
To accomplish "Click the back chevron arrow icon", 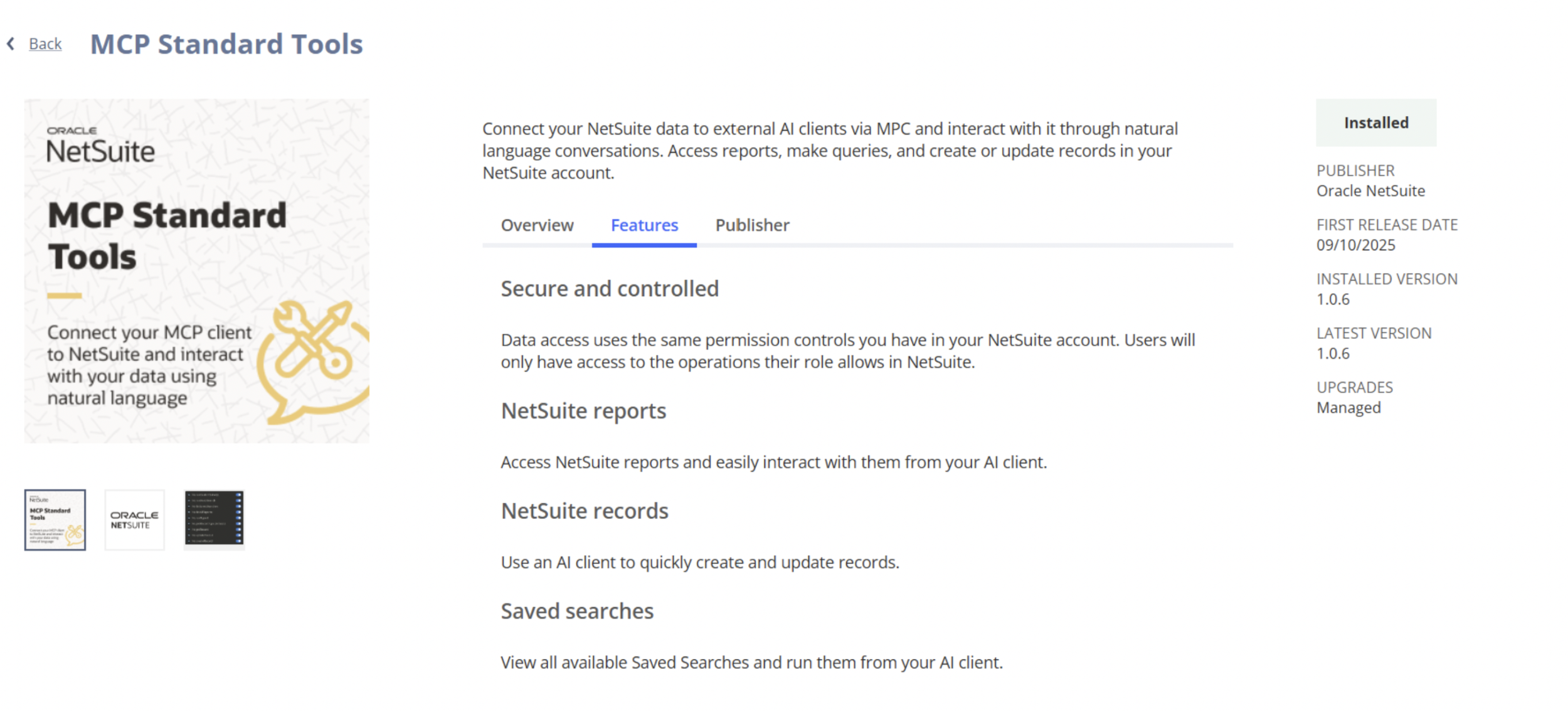I will pos(11,44).
